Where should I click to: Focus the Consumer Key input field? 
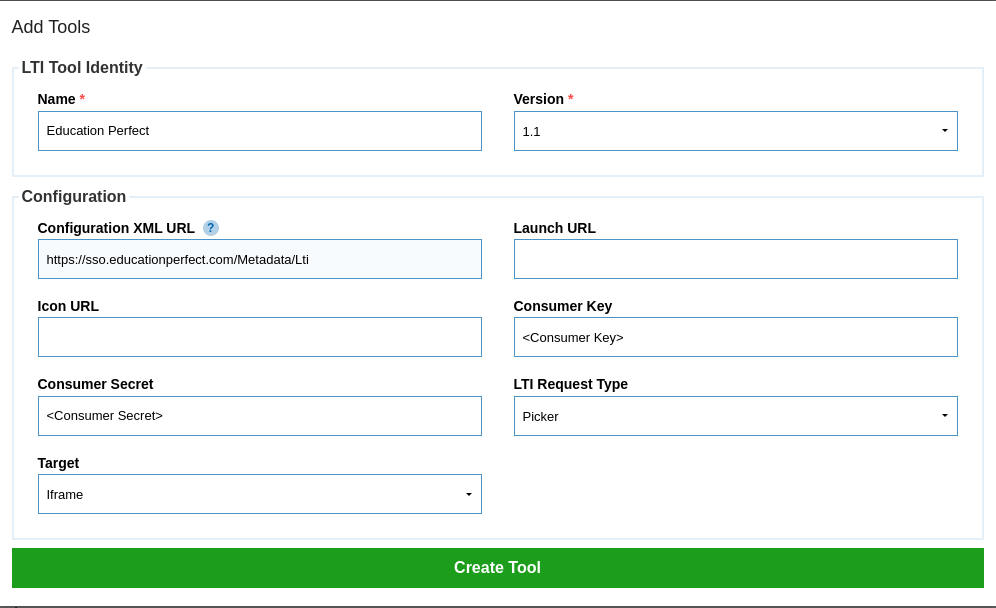[x=736, y=337]
